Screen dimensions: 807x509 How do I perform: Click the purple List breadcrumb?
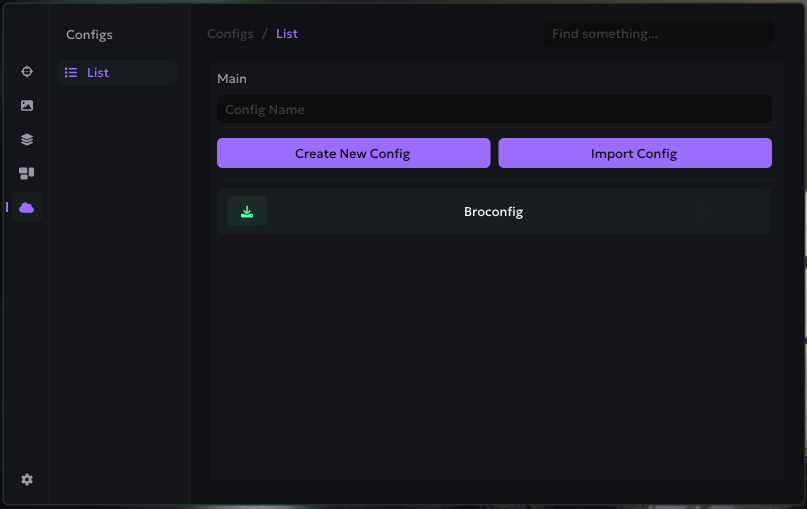(287, 34)
